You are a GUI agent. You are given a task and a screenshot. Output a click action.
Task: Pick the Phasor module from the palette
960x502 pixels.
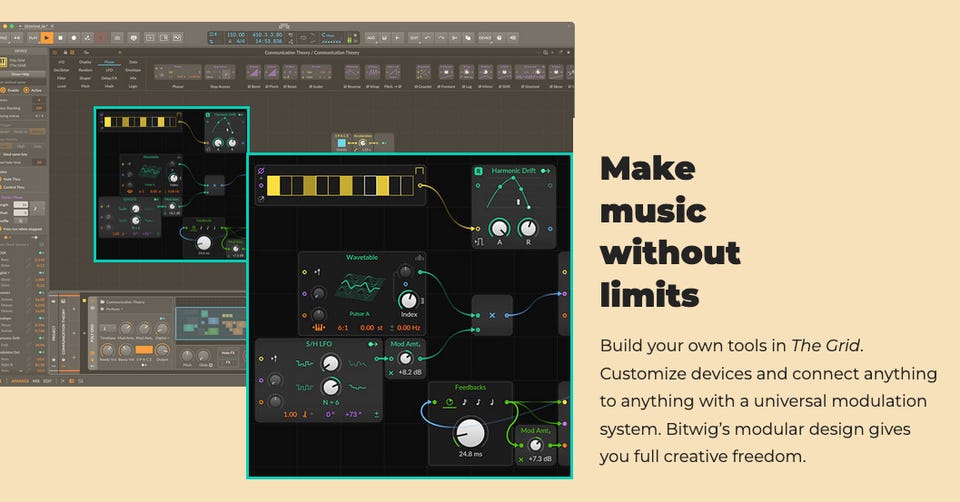coord(178,74)
